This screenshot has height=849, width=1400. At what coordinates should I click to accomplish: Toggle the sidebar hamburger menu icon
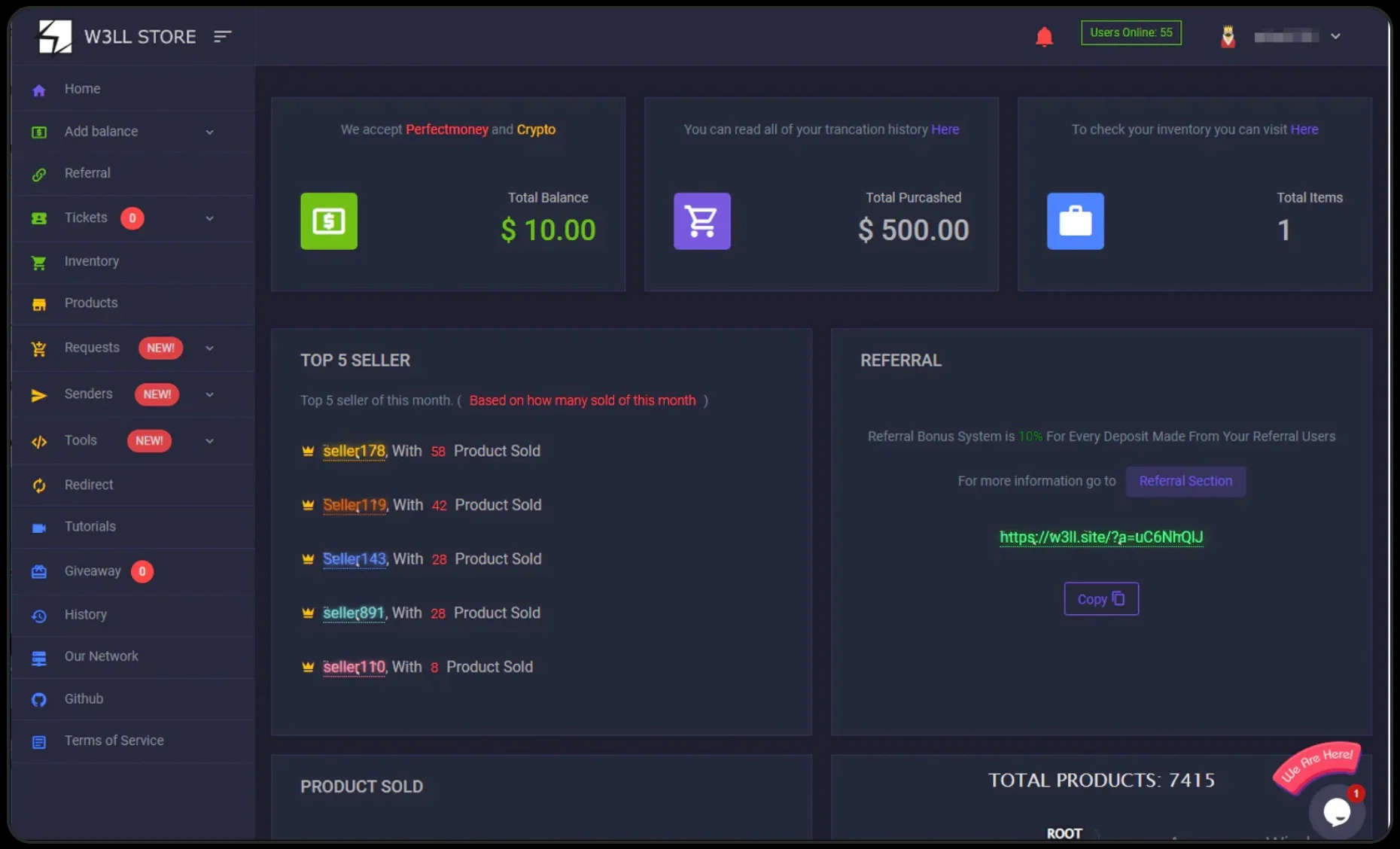[x=222, y=36]
